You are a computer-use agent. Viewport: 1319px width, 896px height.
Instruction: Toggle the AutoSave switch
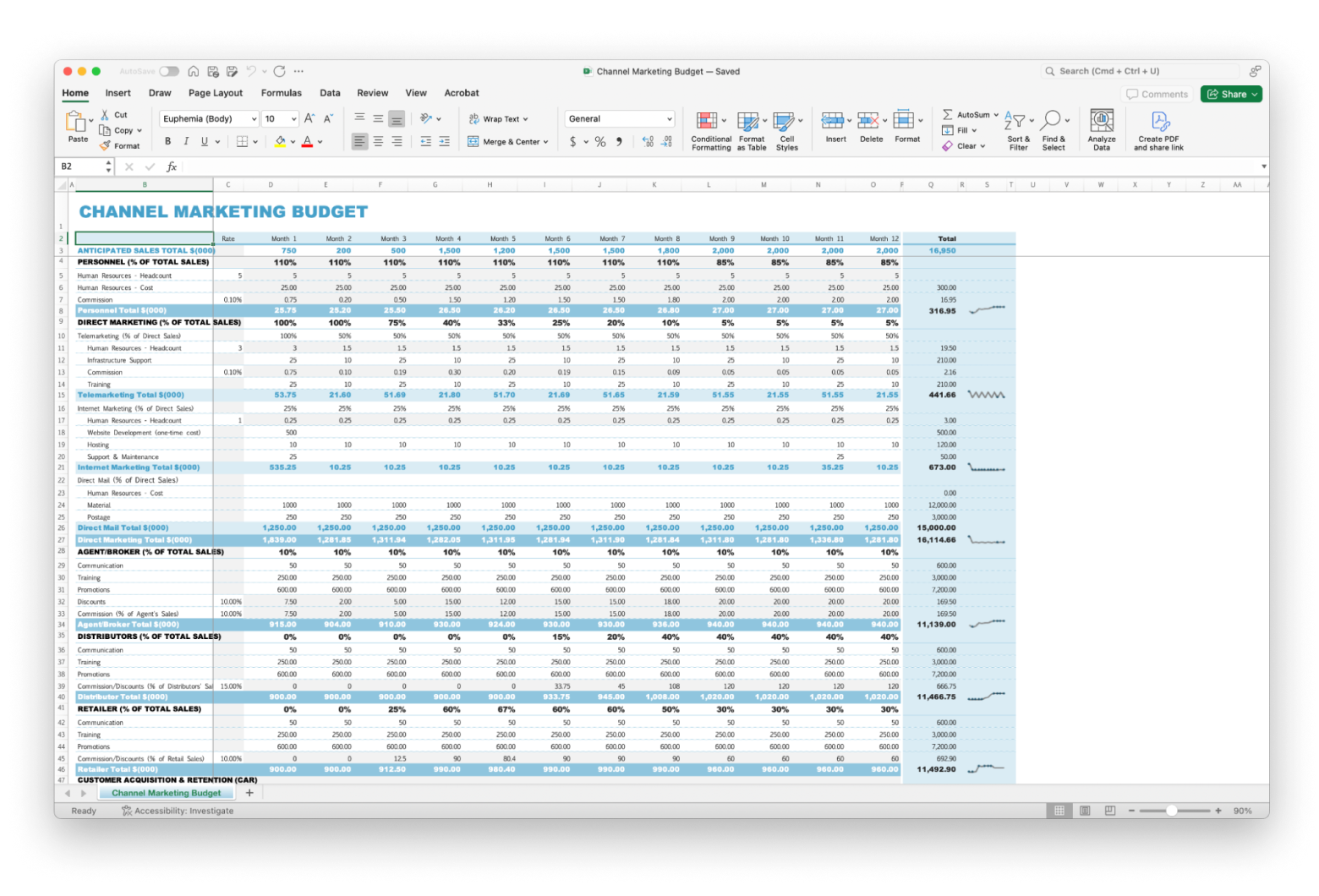click(x=169, y=72)
